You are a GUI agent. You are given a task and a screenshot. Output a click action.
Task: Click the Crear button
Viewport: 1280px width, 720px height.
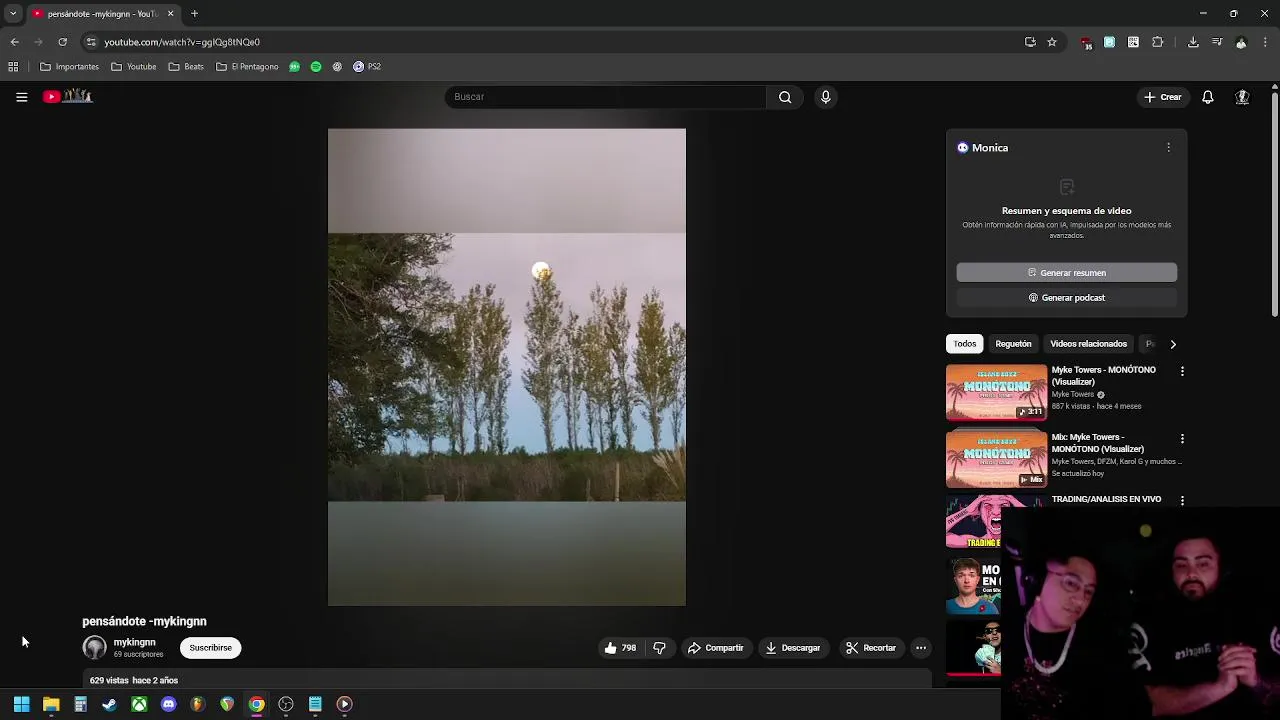tap(1163, 97)
